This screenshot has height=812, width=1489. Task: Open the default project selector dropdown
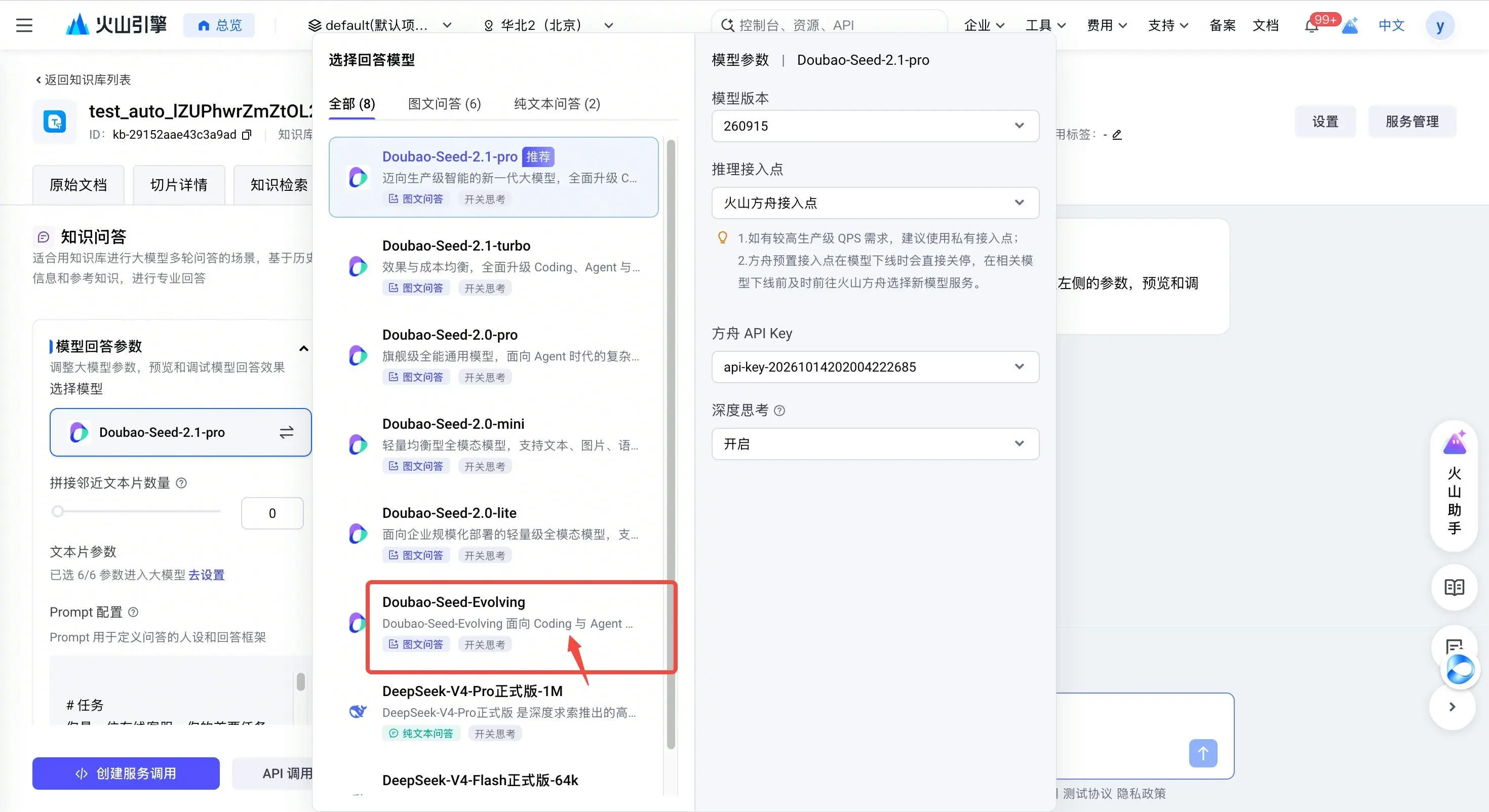(x=380, y=25)
